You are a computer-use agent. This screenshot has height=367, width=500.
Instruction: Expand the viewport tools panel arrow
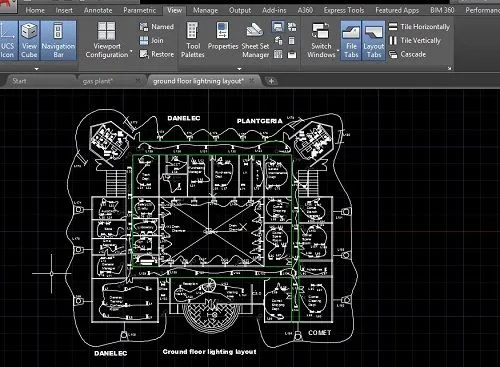pyautogui.click(x=37, y=69)
